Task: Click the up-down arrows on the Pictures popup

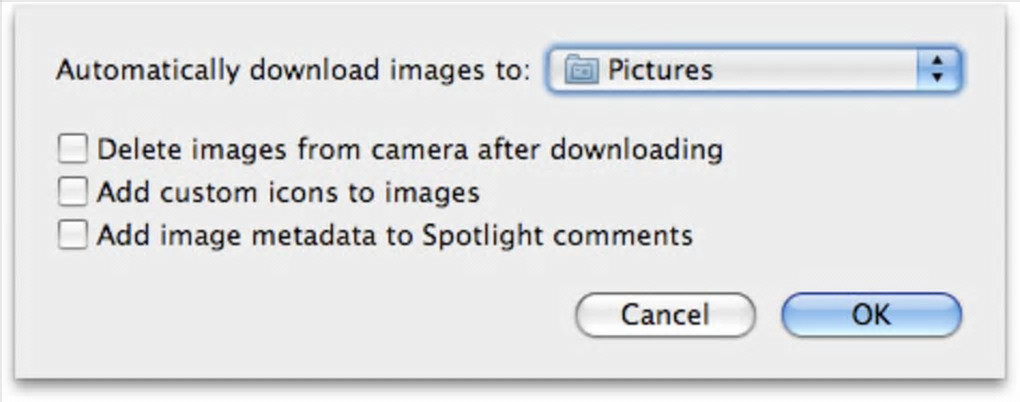Action: [937, 70]
